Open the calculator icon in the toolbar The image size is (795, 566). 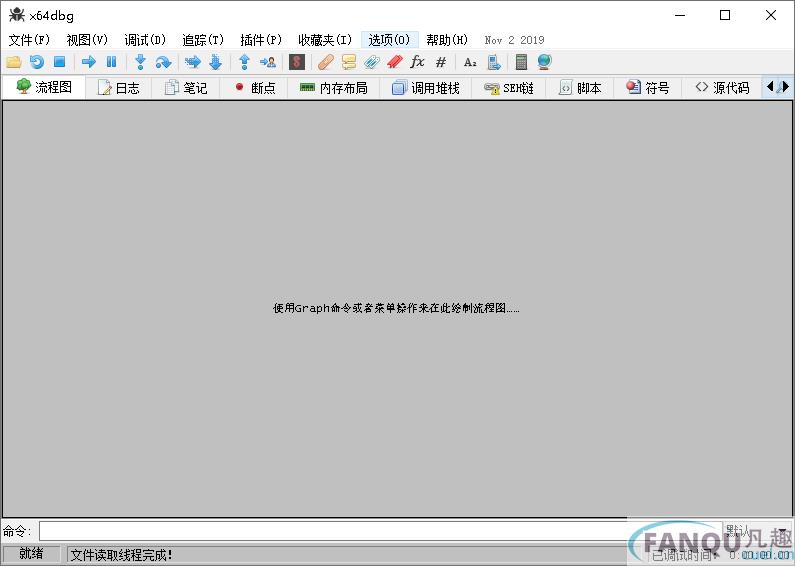(x=521, y=62)
